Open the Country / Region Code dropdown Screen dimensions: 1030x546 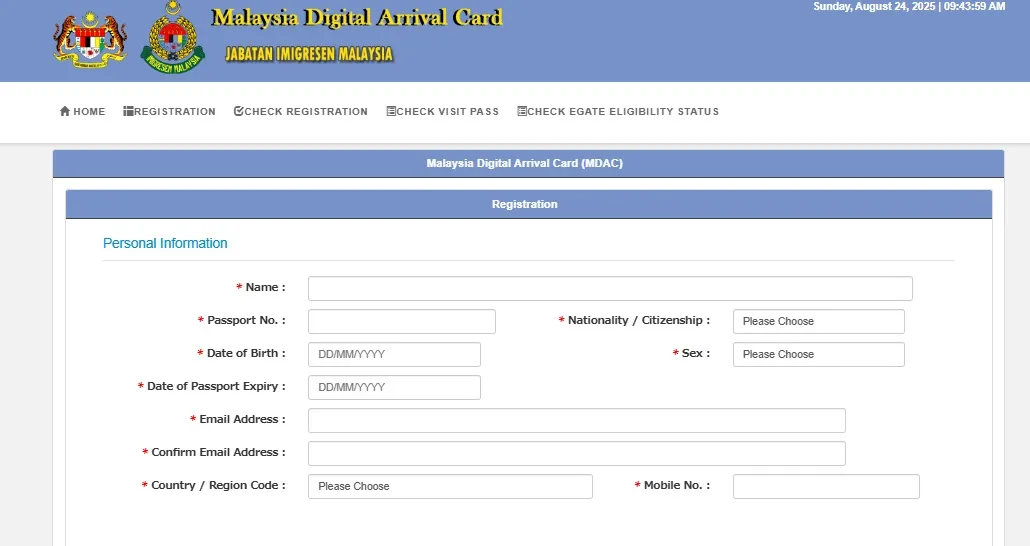(x=450, y=486)
